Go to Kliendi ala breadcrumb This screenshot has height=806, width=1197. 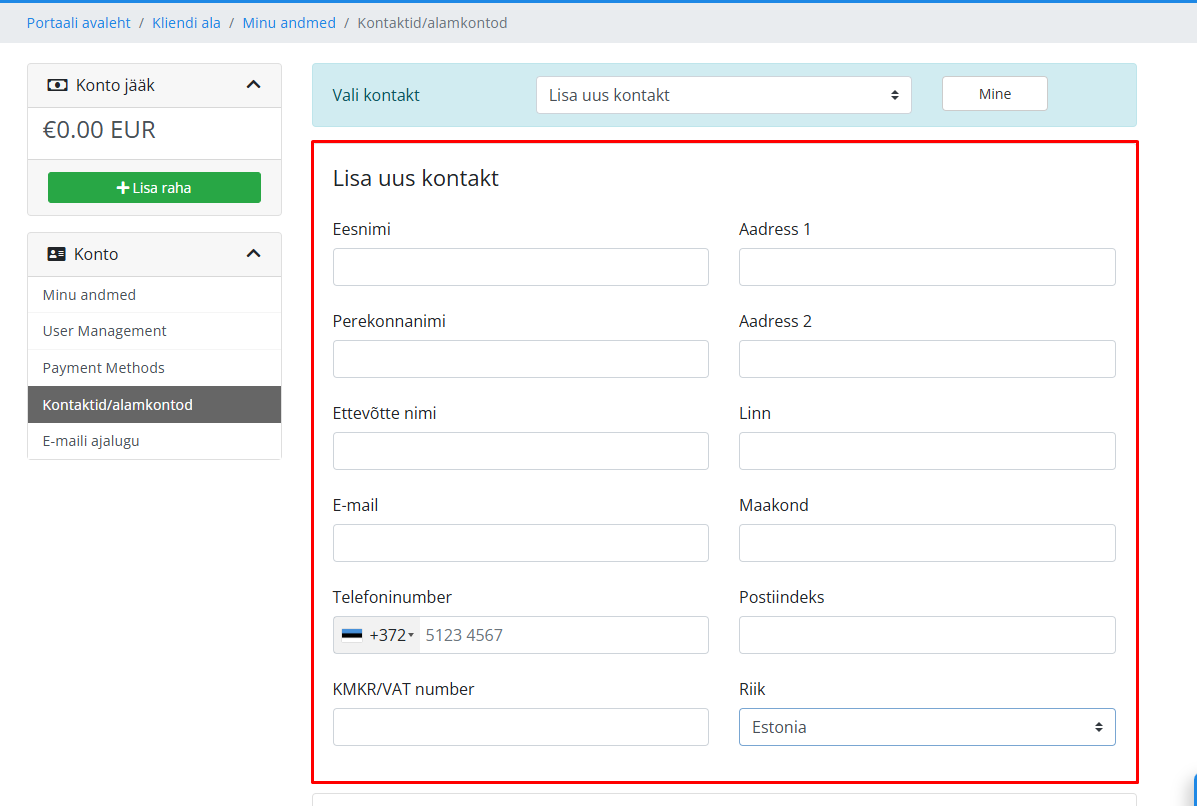186,22
